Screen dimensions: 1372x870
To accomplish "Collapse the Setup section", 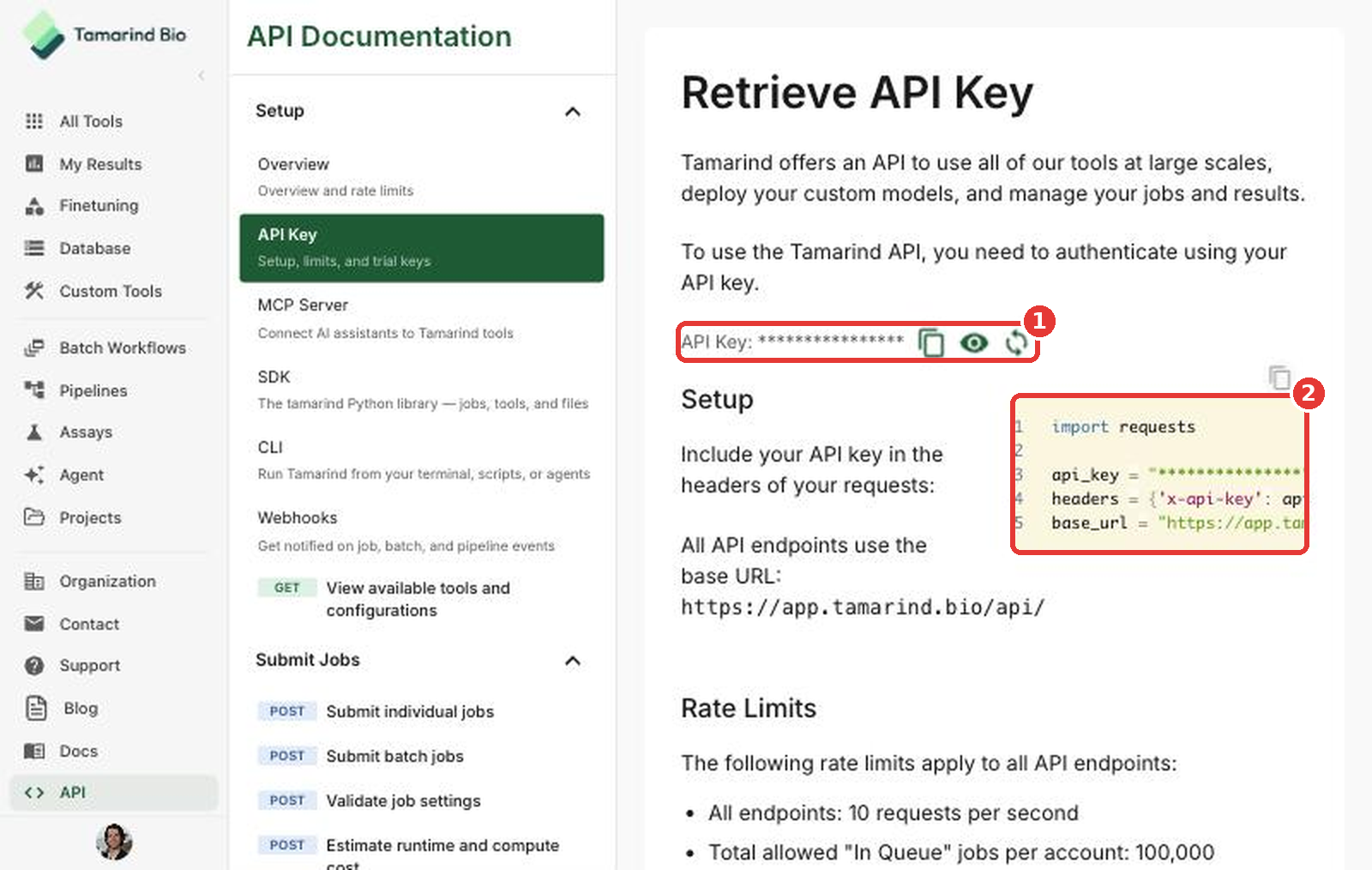I will 573,112.
